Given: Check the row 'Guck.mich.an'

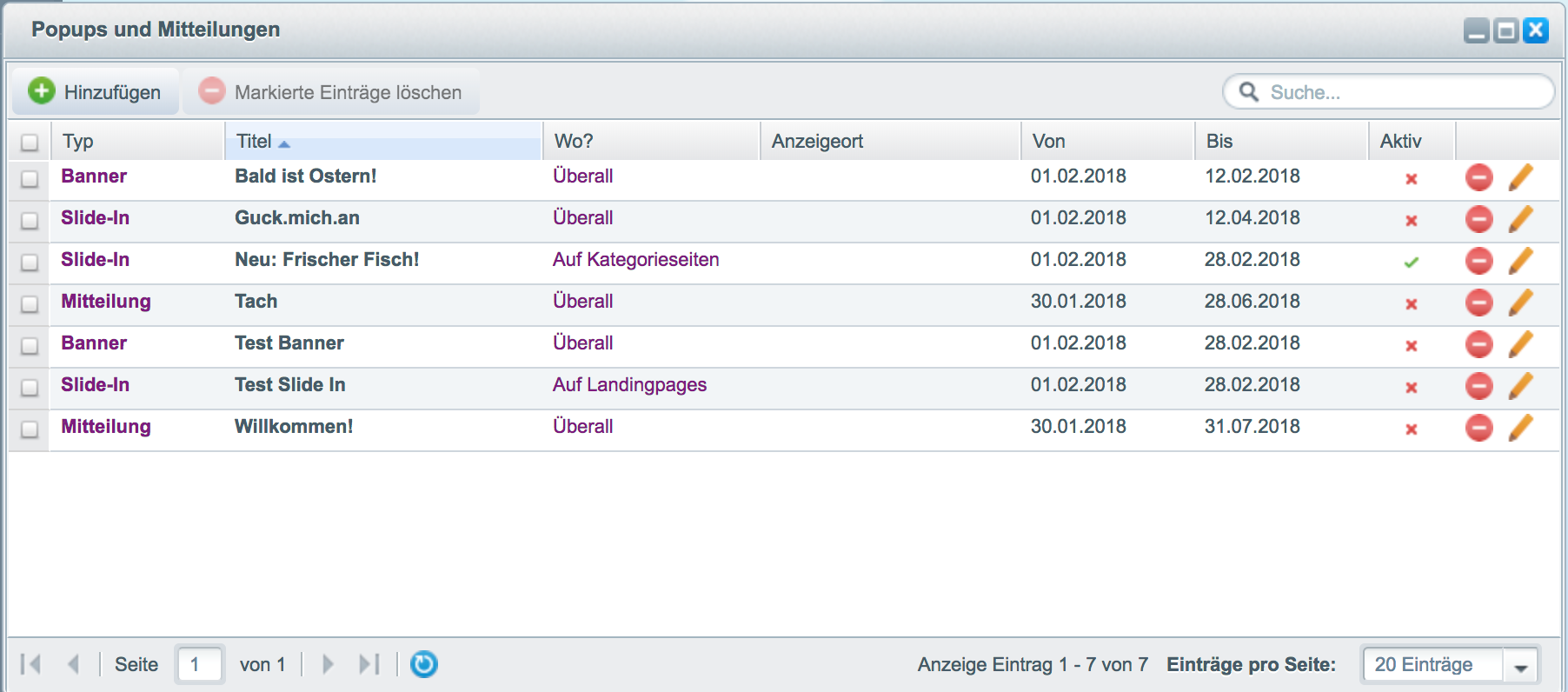Looking at the screenshot, I should [30, 220].
